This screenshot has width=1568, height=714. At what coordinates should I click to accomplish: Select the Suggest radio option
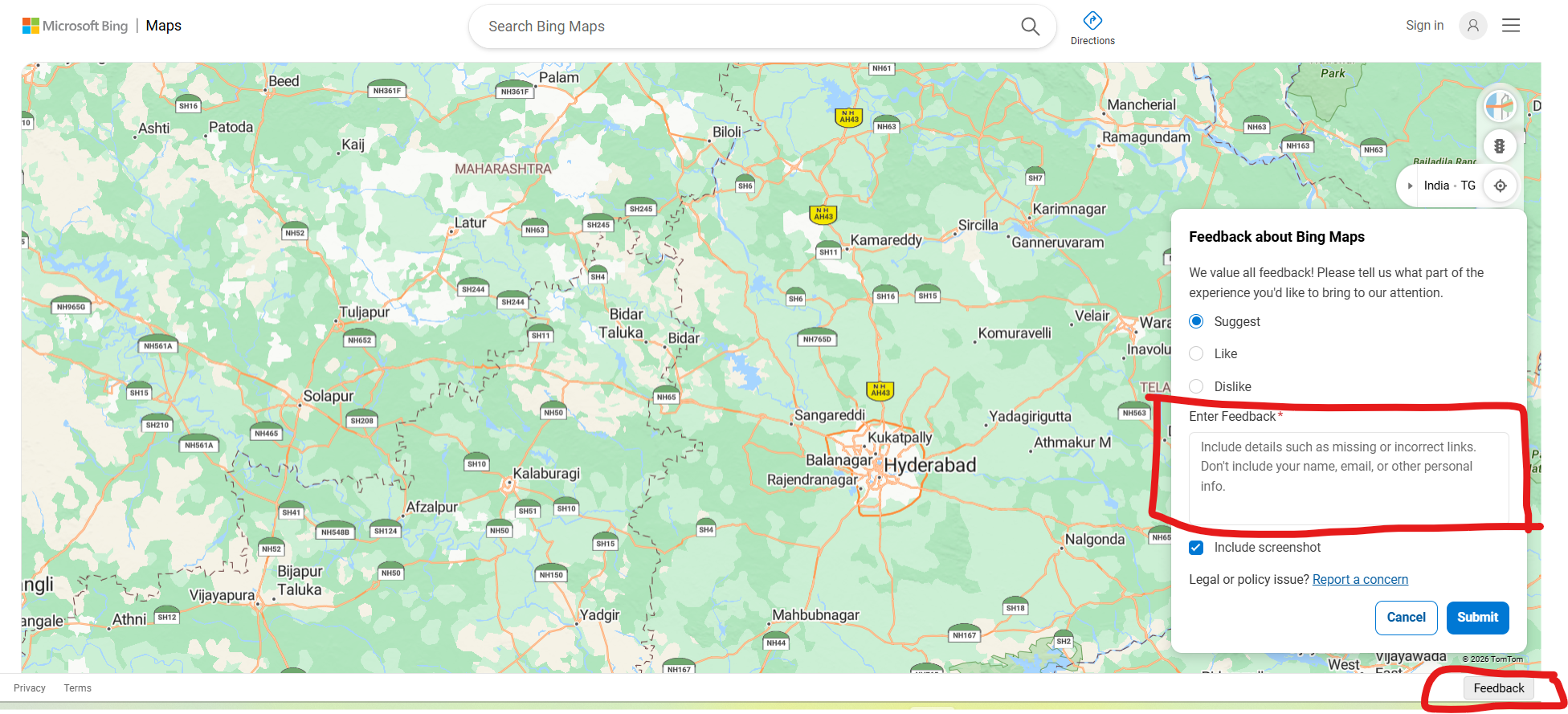coord(1196,321)
